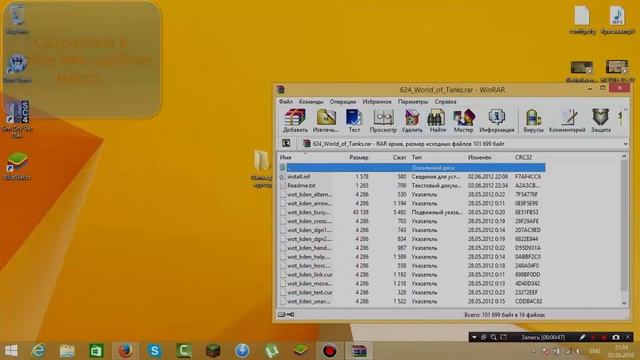Click the Удалить (Delete) toolbar icon
The width and height of the screenshot is (640, 360).
[x=412, y=121]
